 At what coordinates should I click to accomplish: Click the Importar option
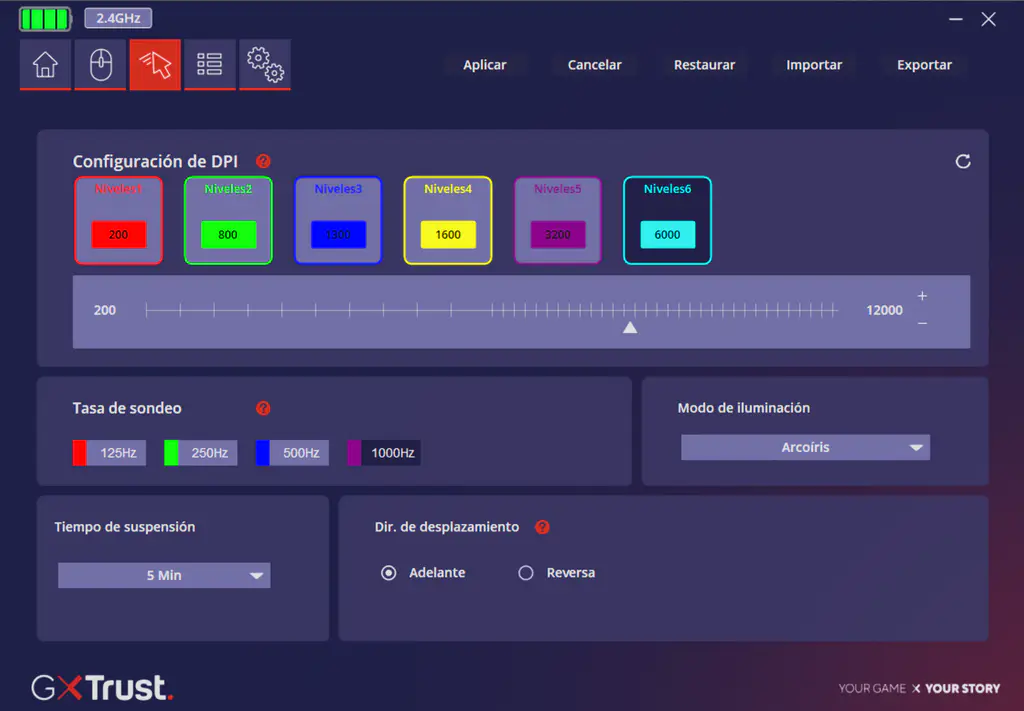tap(814, 65)
